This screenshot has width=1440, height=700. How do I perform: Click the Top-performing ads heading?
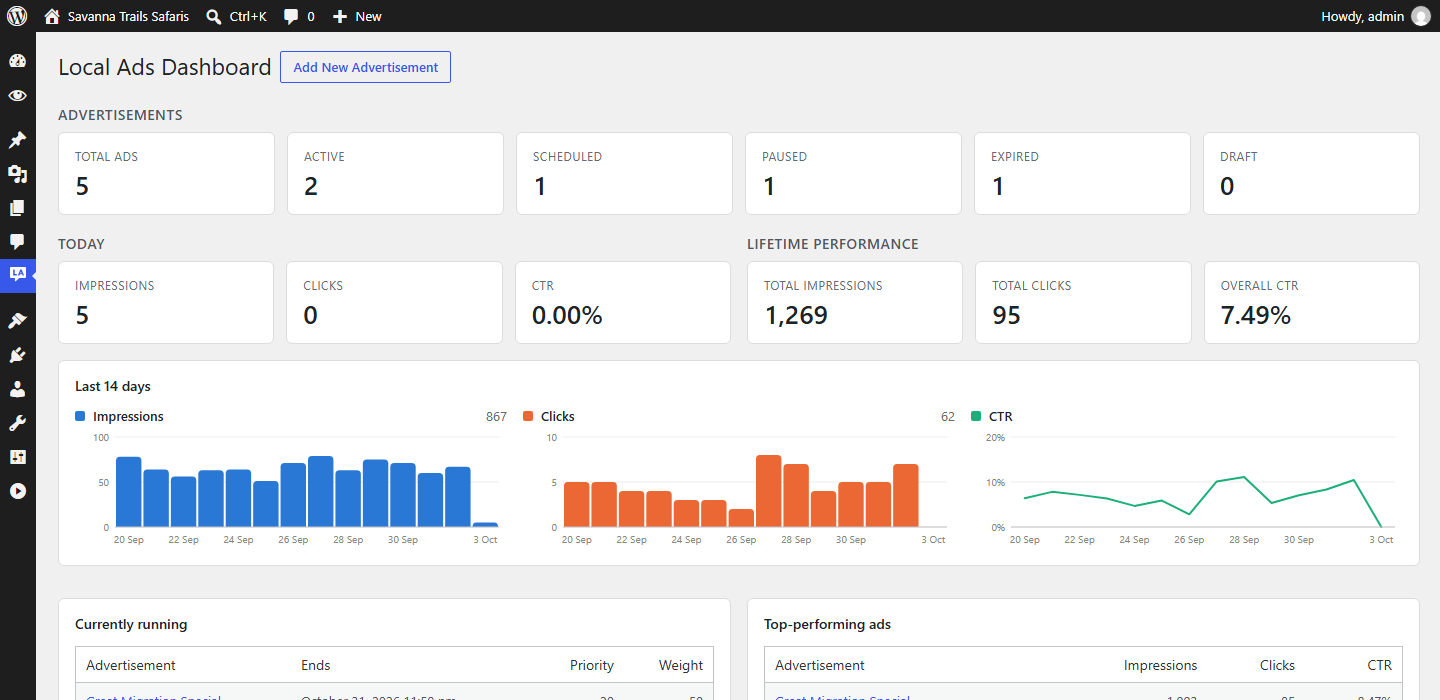827,624
